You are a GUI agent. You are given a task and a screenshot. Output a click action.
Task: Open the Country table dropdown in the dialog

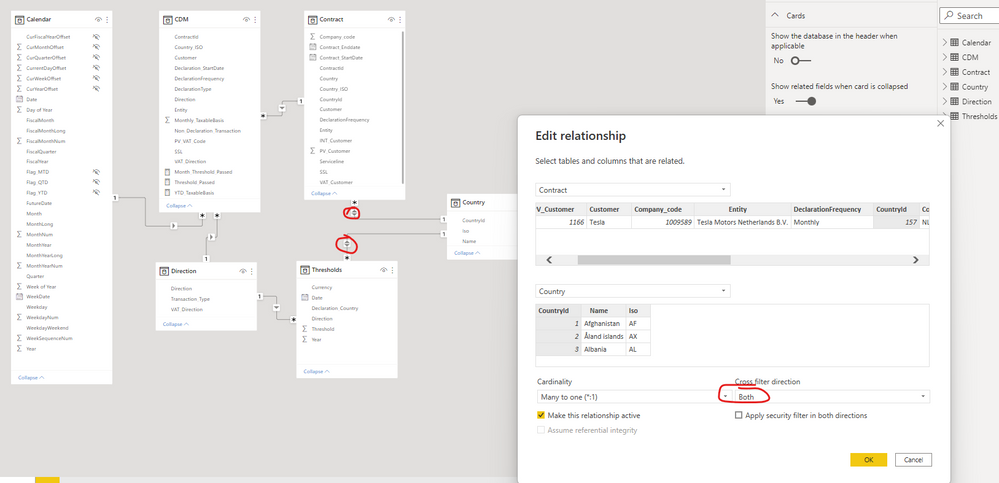pos(633,291)
